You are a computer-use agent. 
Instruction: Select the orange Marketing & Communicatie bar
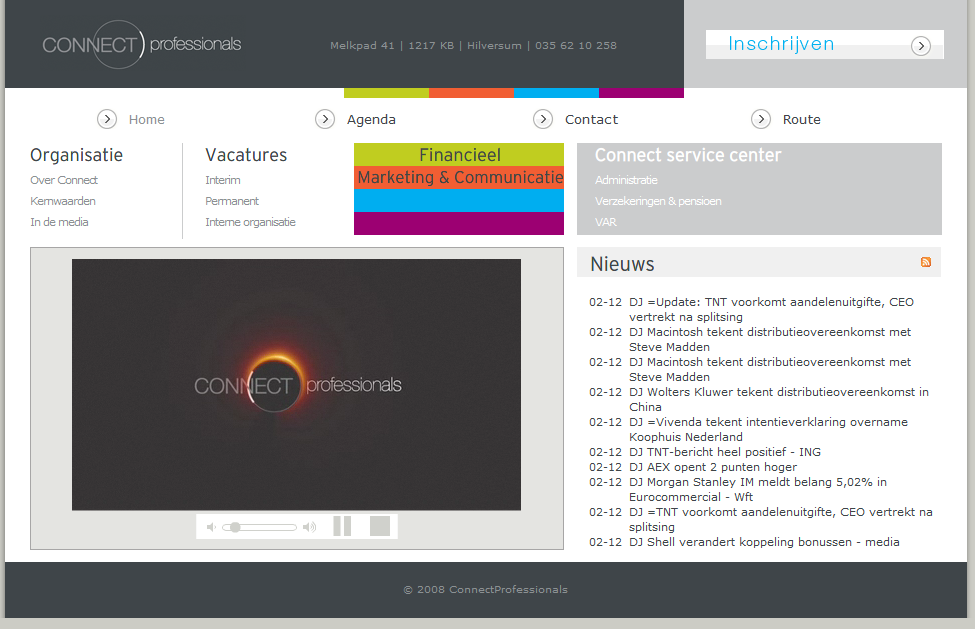point(459,177)
